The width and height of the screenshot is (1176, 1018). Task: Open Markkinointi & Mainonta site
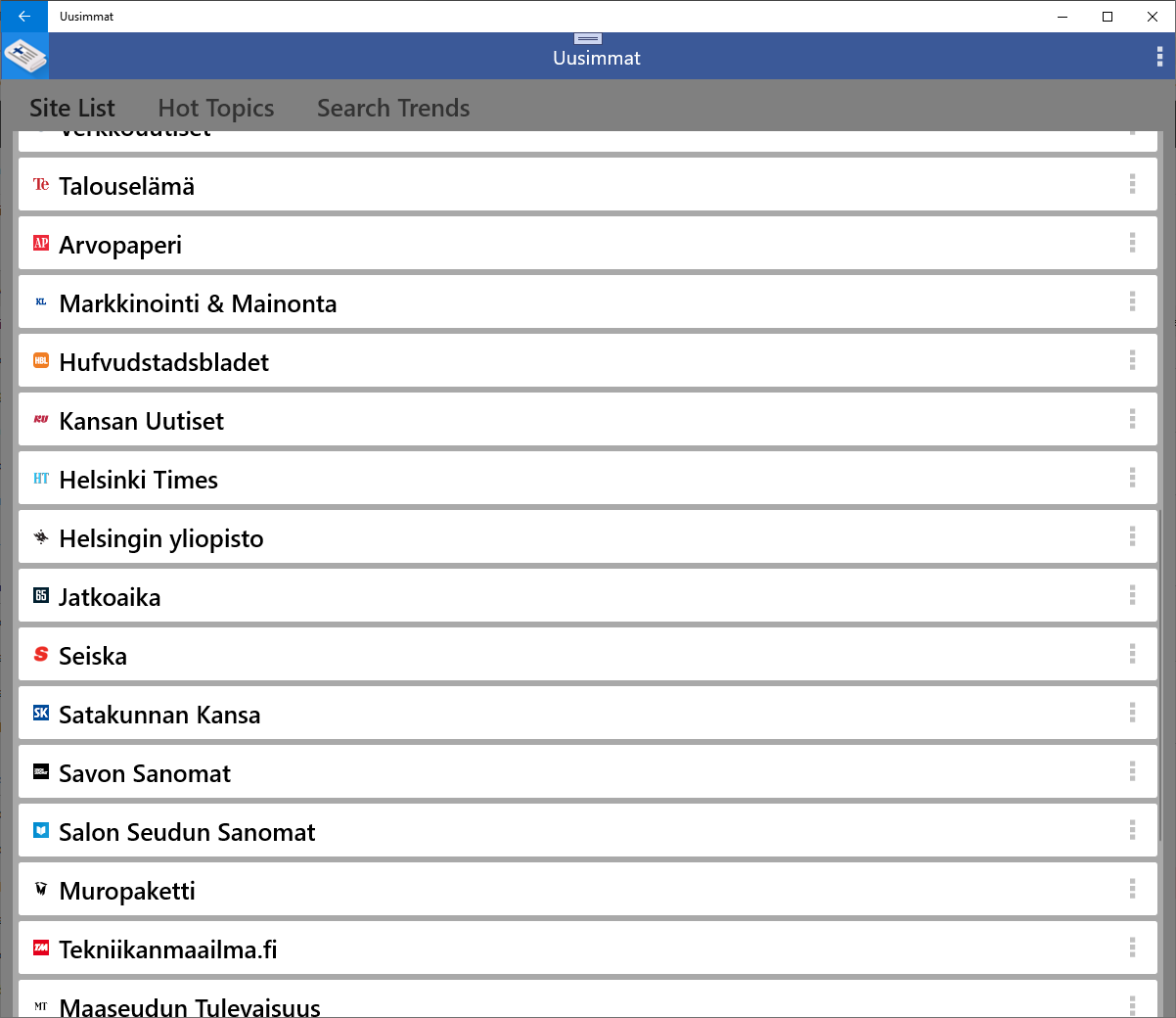(x=588, y=301)
